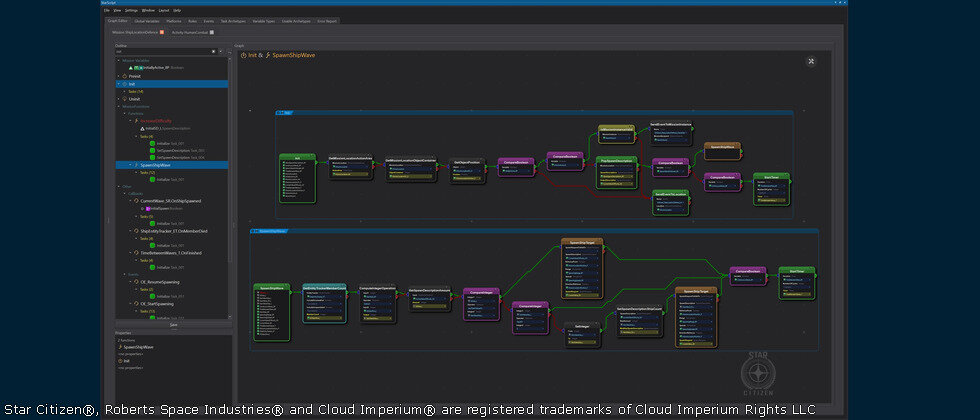This screenshot has height=420, width=980.
Task: Collapse the Other group in Outline
Action: click(118, 186)
